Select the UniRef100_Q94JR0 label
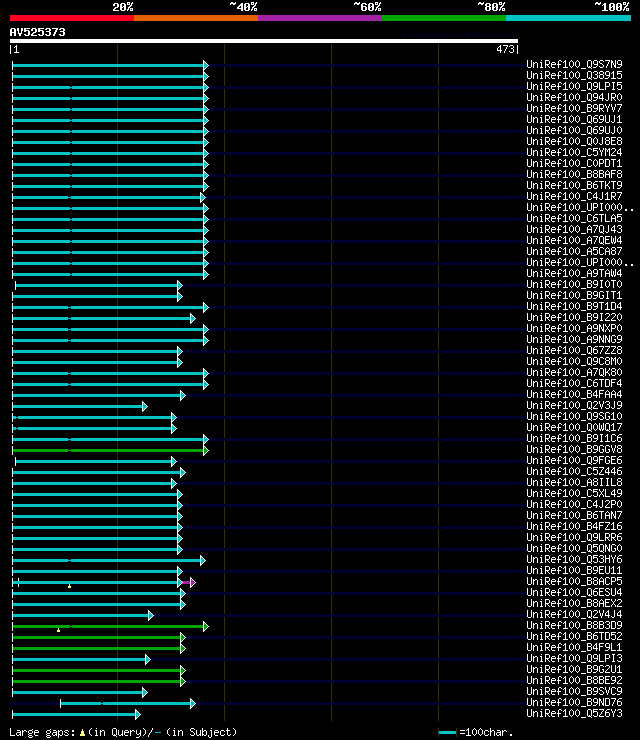 click(x=574, y=97)
